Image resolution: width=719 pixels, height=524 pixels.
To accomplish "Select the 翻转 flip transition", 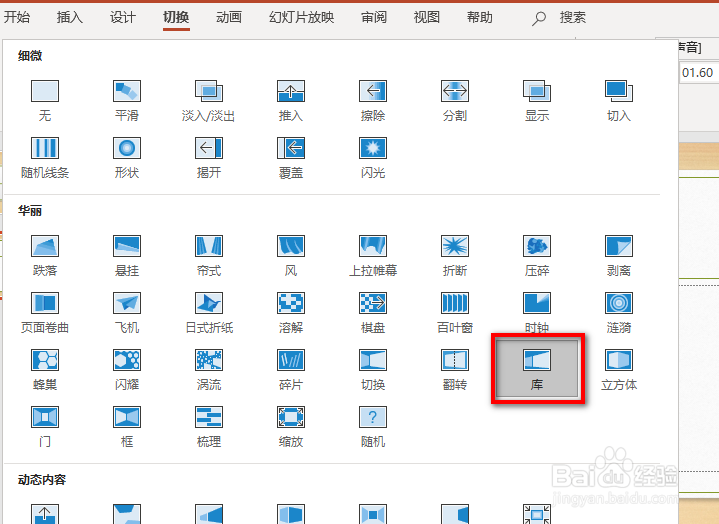I will 455,370.
